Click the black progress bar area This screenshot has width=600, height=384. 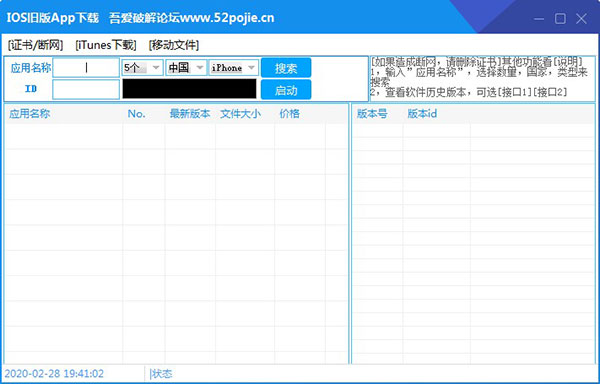coord(189,89)
